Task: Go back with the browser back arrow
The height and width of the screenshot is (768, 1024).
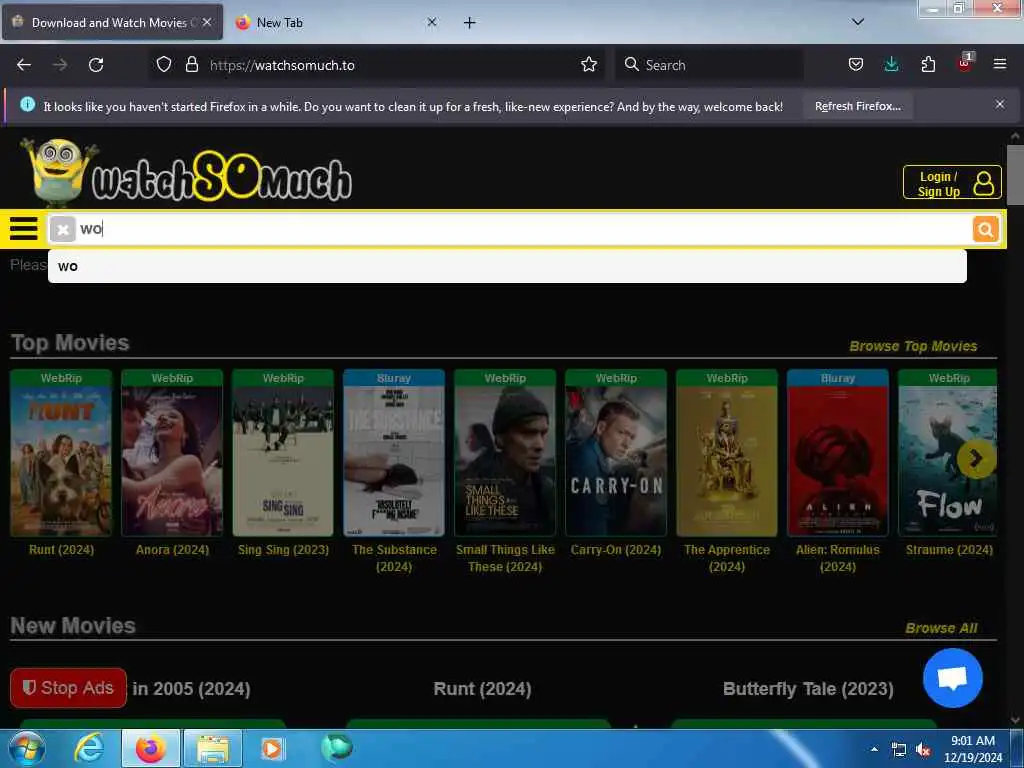Action: [x=24, y=65]
